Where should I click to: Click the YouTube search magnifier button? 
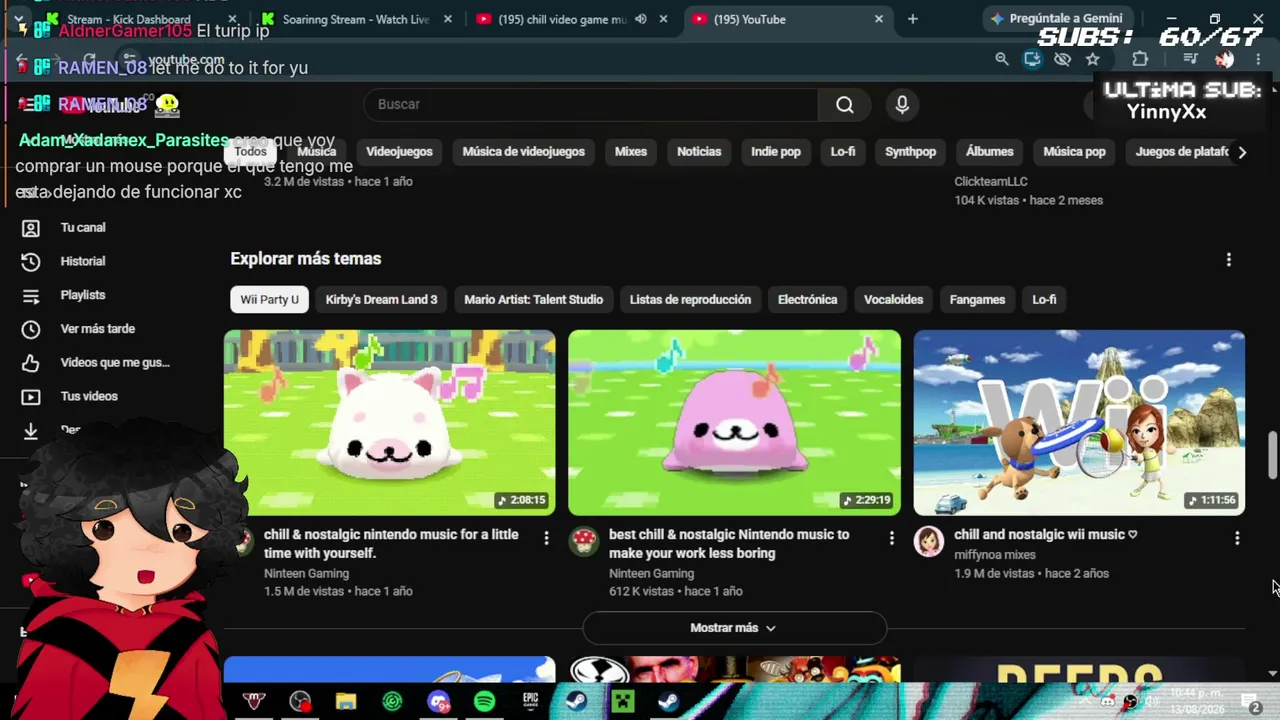tap(845, 105)
